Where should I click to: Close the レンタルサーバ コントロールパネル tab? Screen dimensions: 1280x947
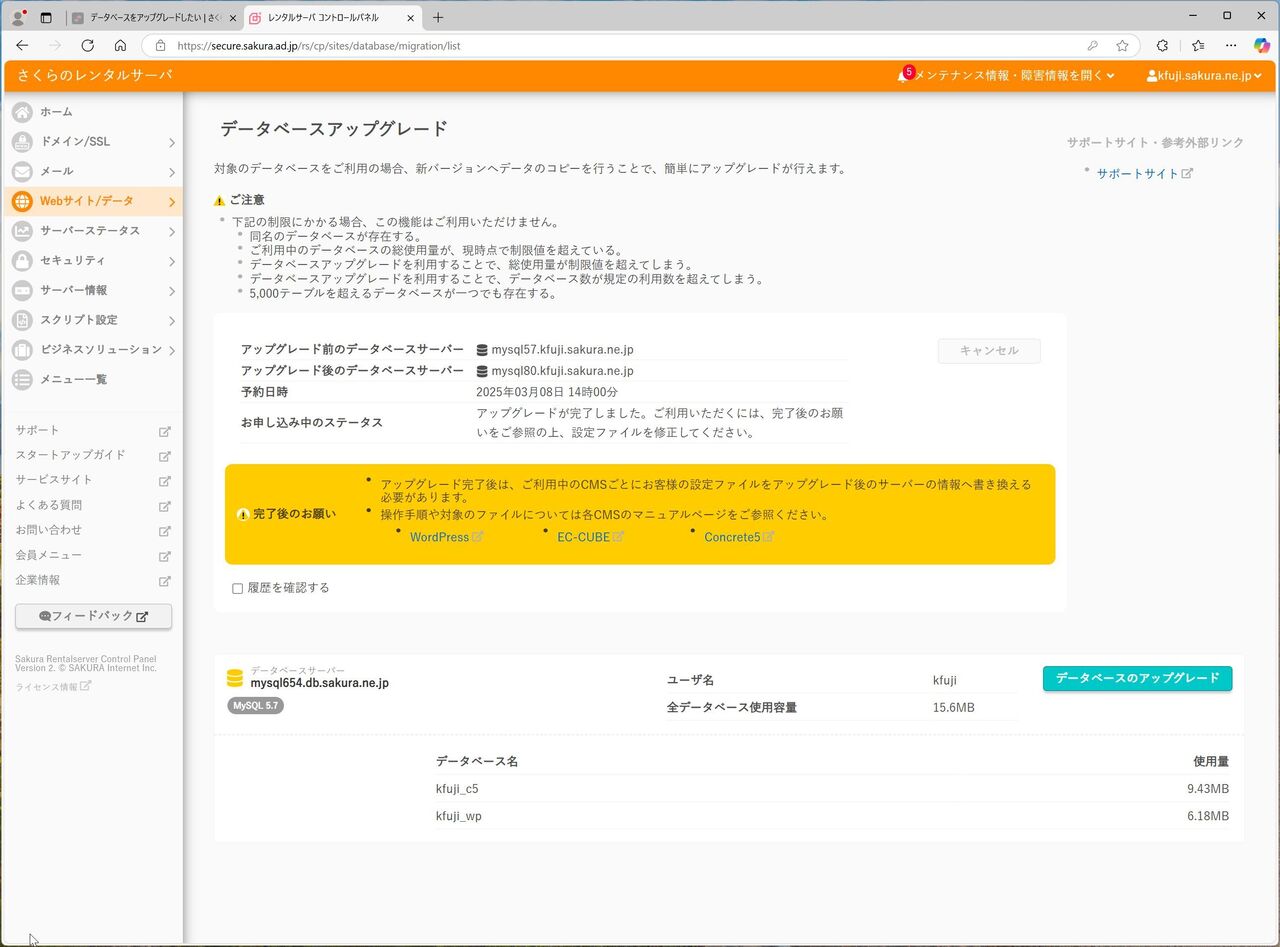[409, 17]
